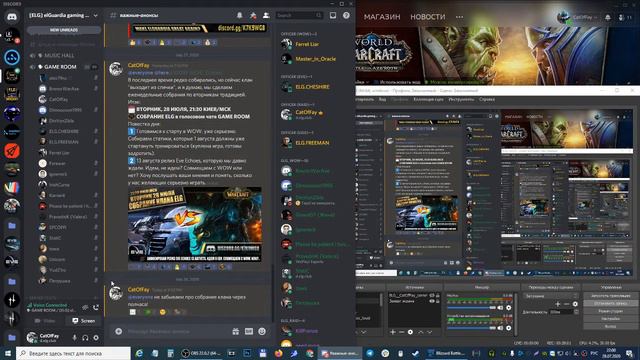This screenshot has width=640, height=360.
Task: Open the clan meeting banner image in chat
Action: pyautogui.click(x=195, y=224)
